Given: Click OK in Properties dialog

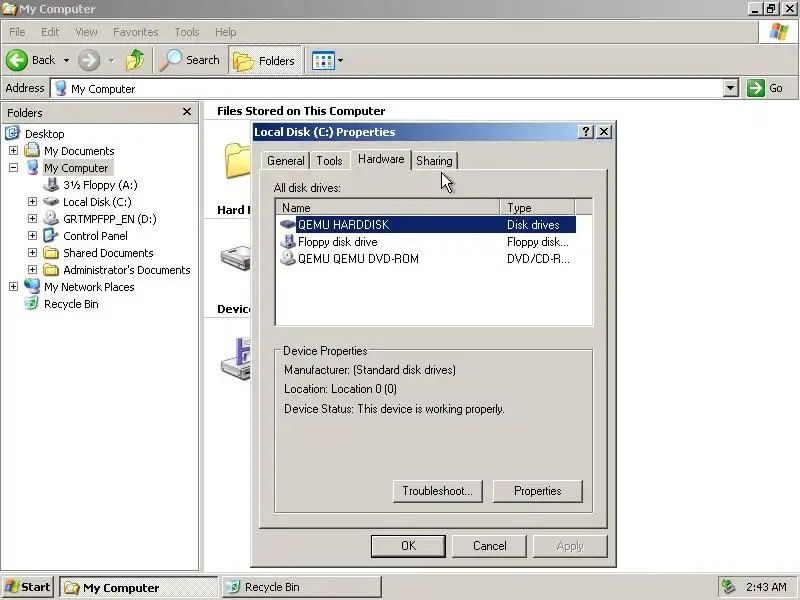Looking at the screenshot, I should tap(408, 546).
